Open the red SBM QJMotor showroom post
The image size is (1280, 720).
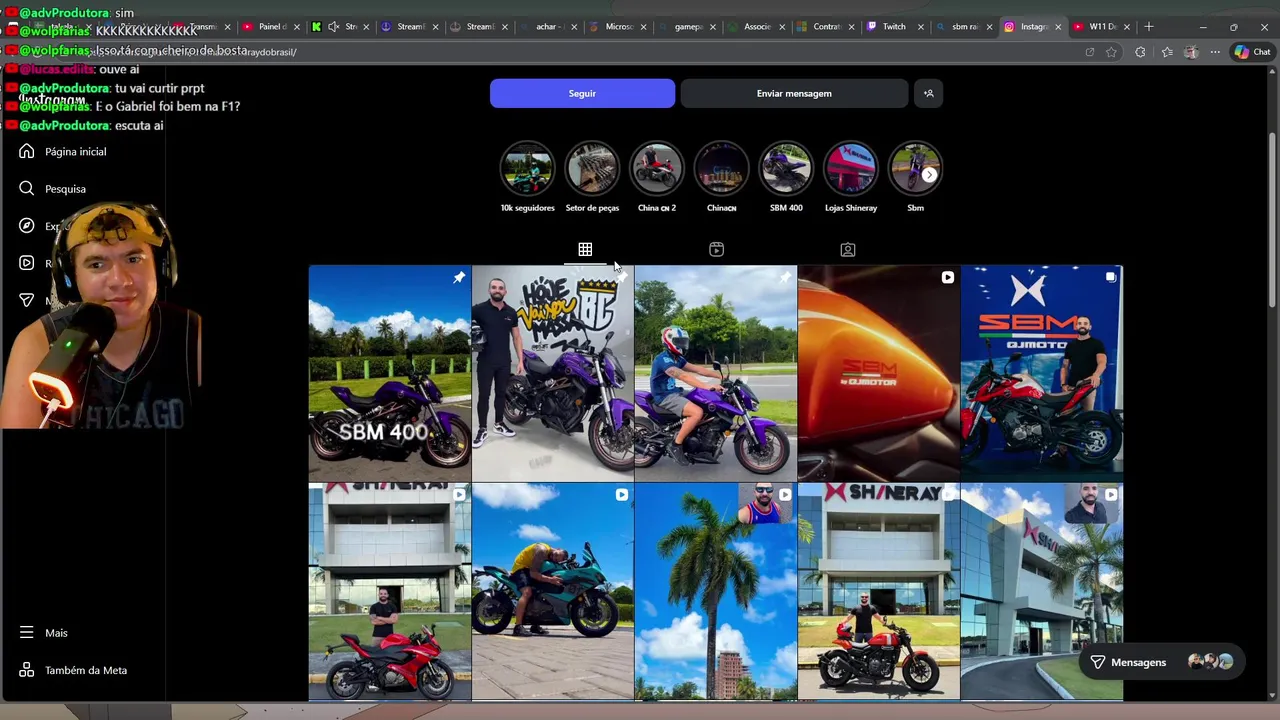1041,373
